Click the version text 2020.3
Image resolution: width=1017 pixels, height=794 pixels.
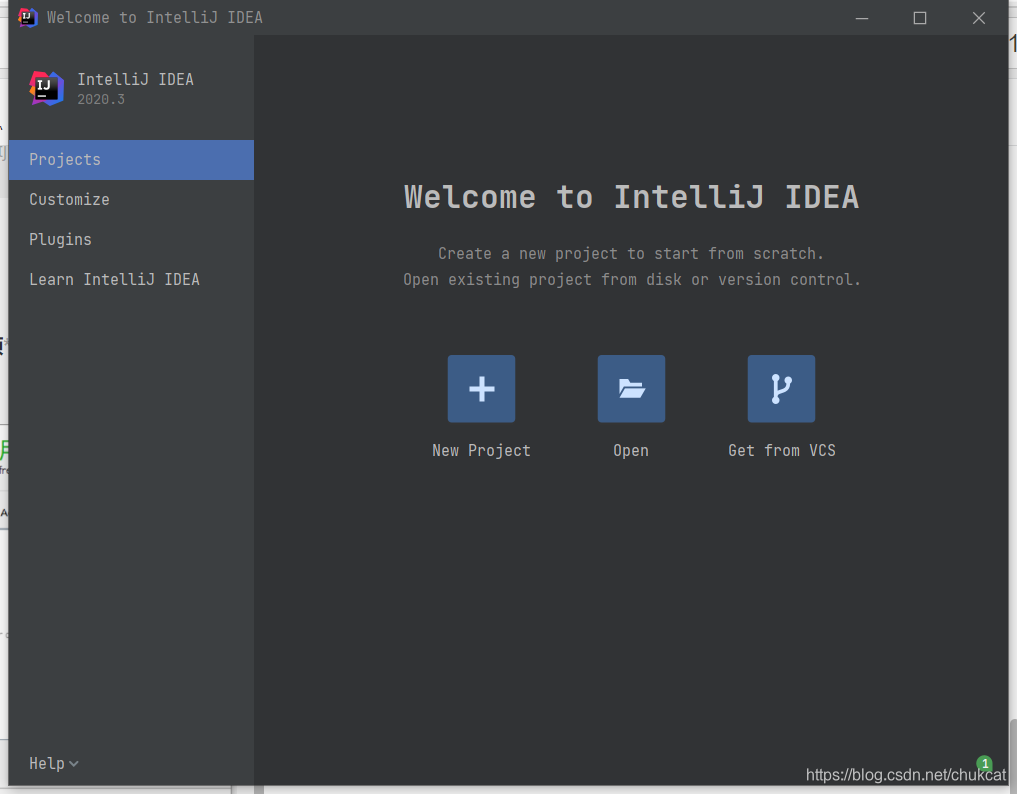click(x=101, y=99)
